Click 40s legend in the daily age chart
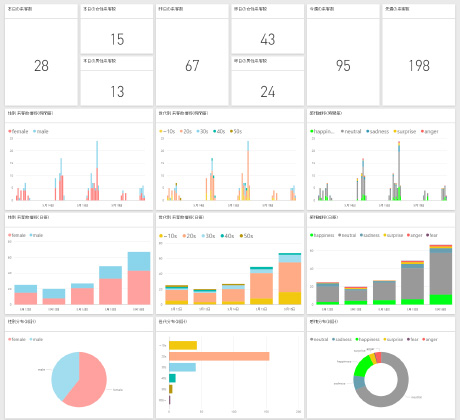The image size is (460, 420). [227, 236]
